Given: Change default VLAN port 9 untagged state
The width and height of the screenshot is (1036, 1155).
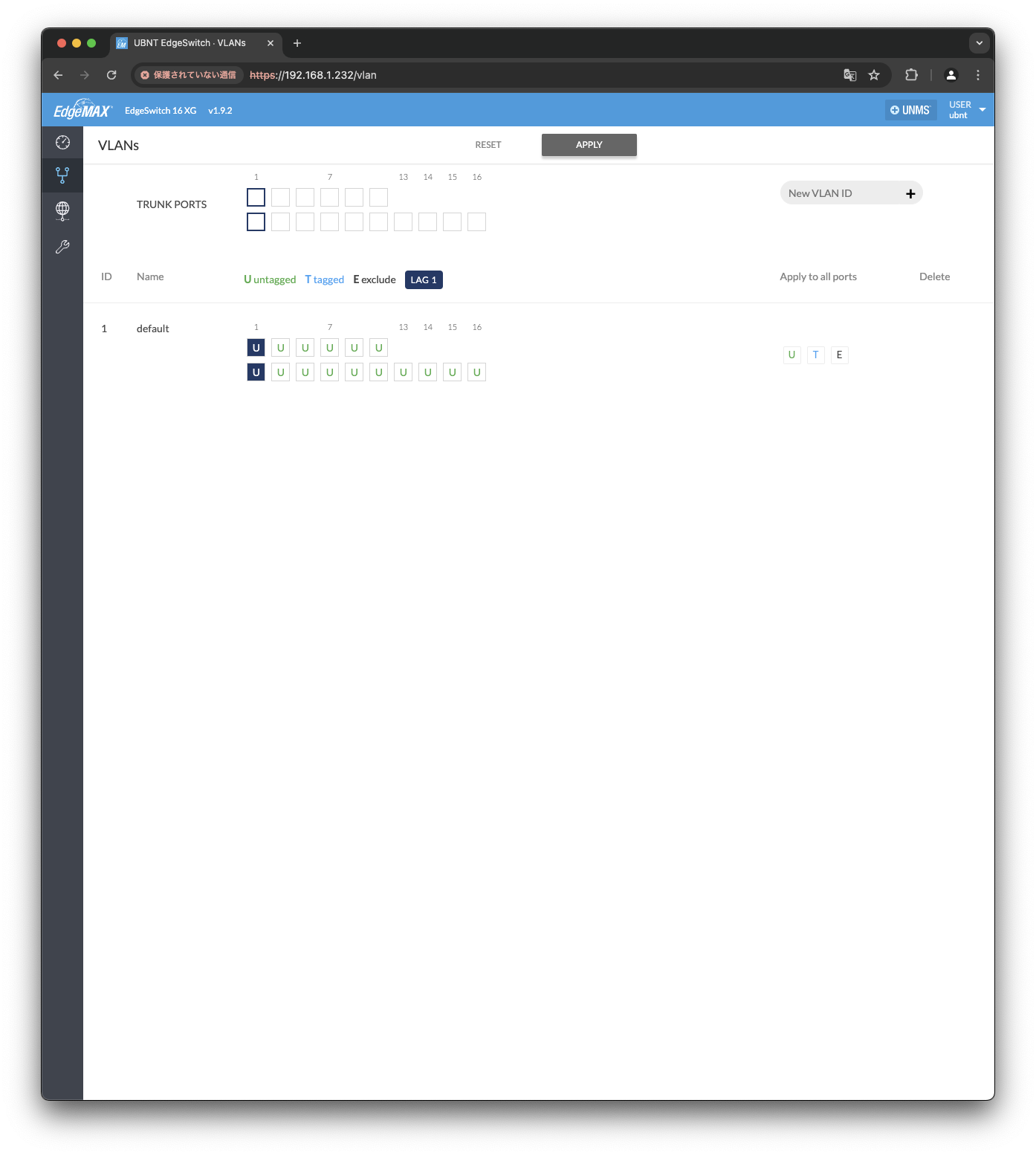Looking at the screenshot, I should coord(354,348).
